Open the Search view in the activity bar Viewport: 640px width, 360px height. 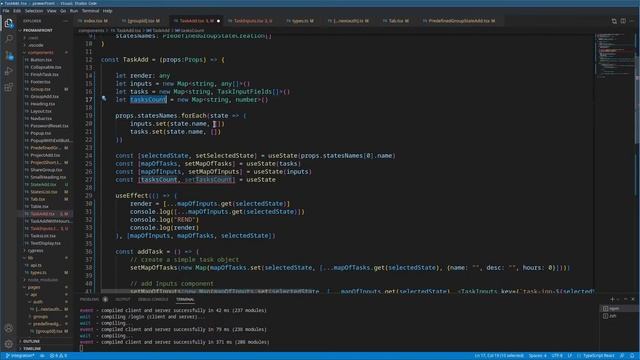pyautogui.click(x=9, y=39)
